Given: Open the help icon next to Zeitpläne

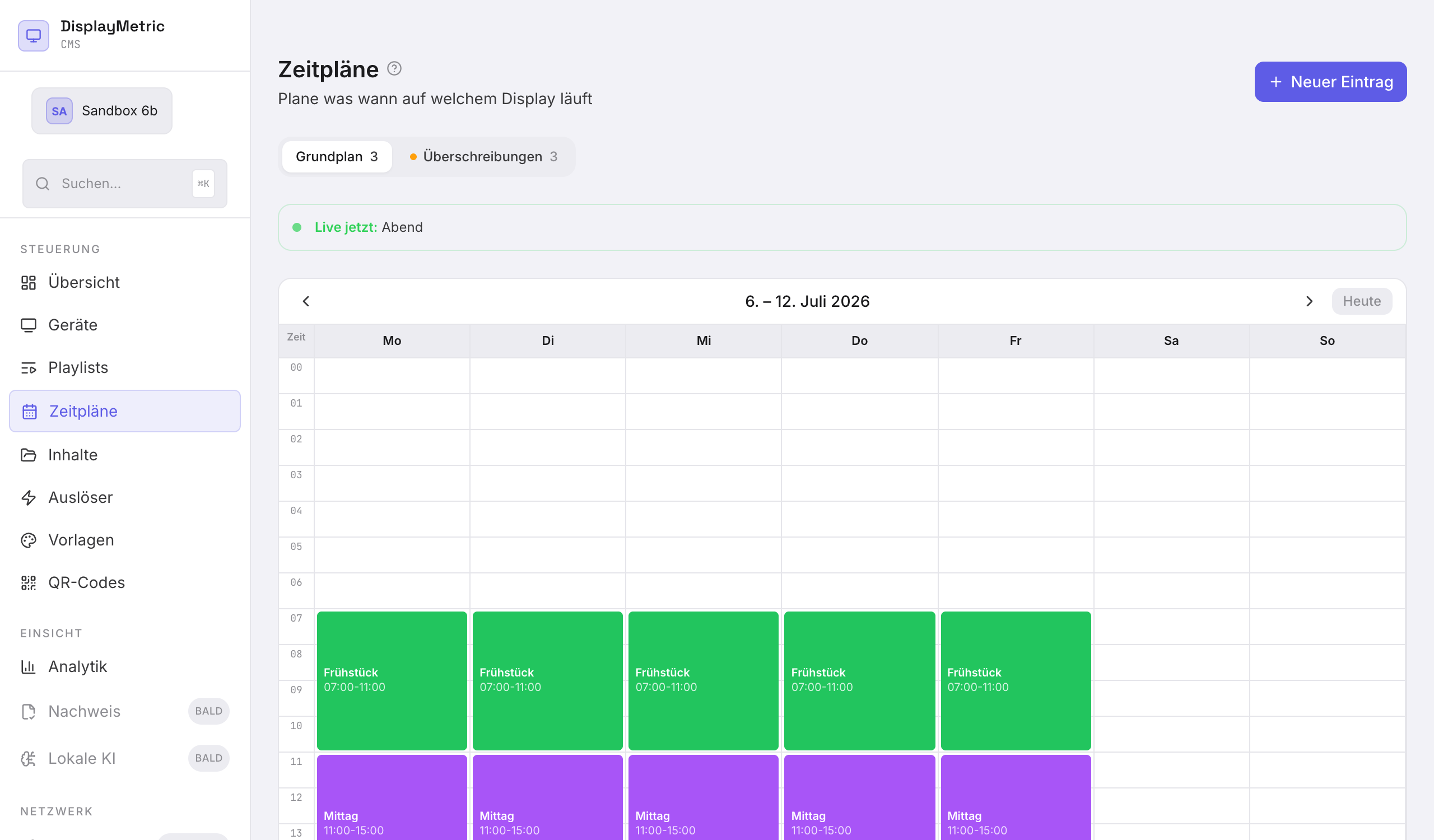Looking at the screenshot, I should click(x=394, y=69).
